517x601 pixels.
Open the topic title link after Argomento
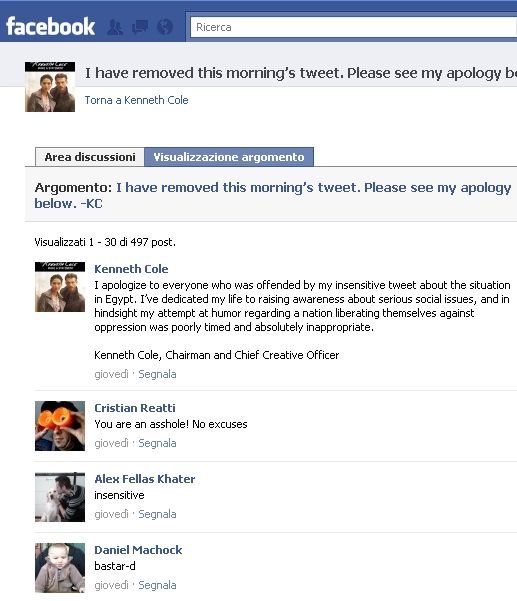(273, 195)
